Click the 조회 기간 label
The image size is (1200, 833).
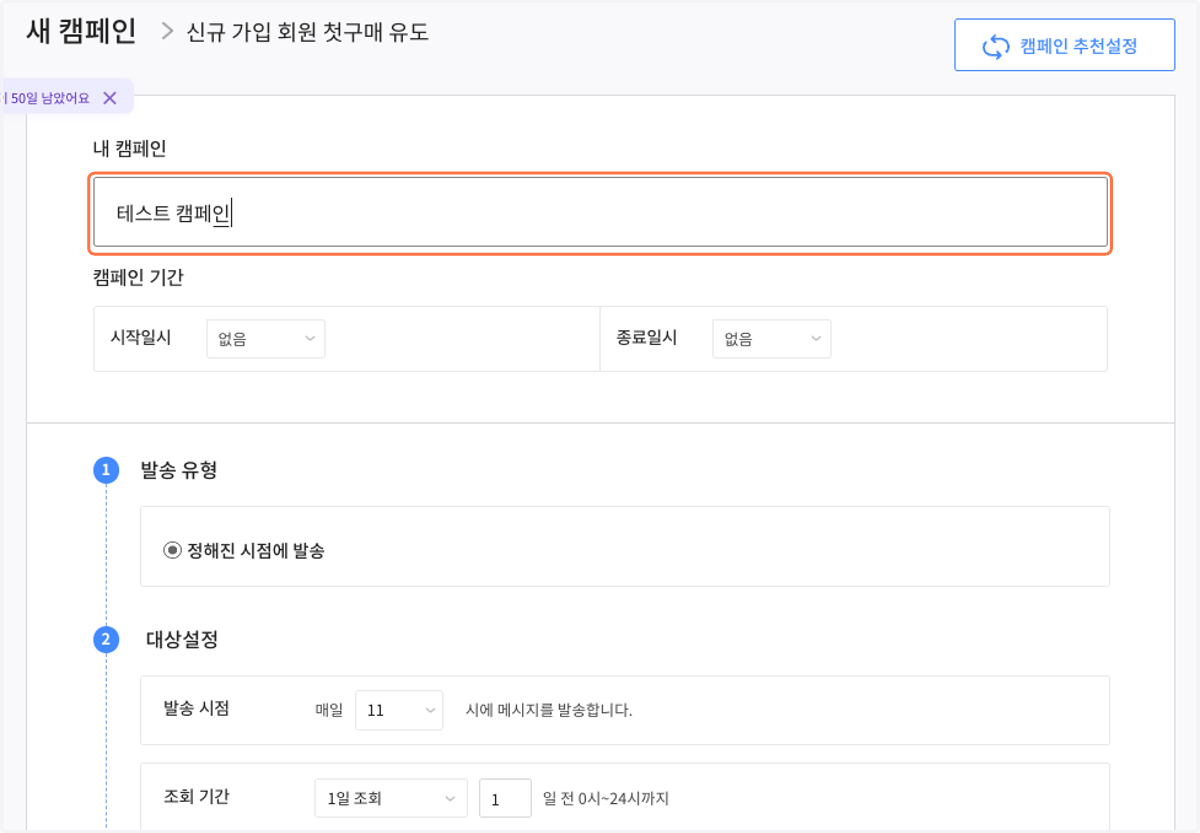pos(196,796)
